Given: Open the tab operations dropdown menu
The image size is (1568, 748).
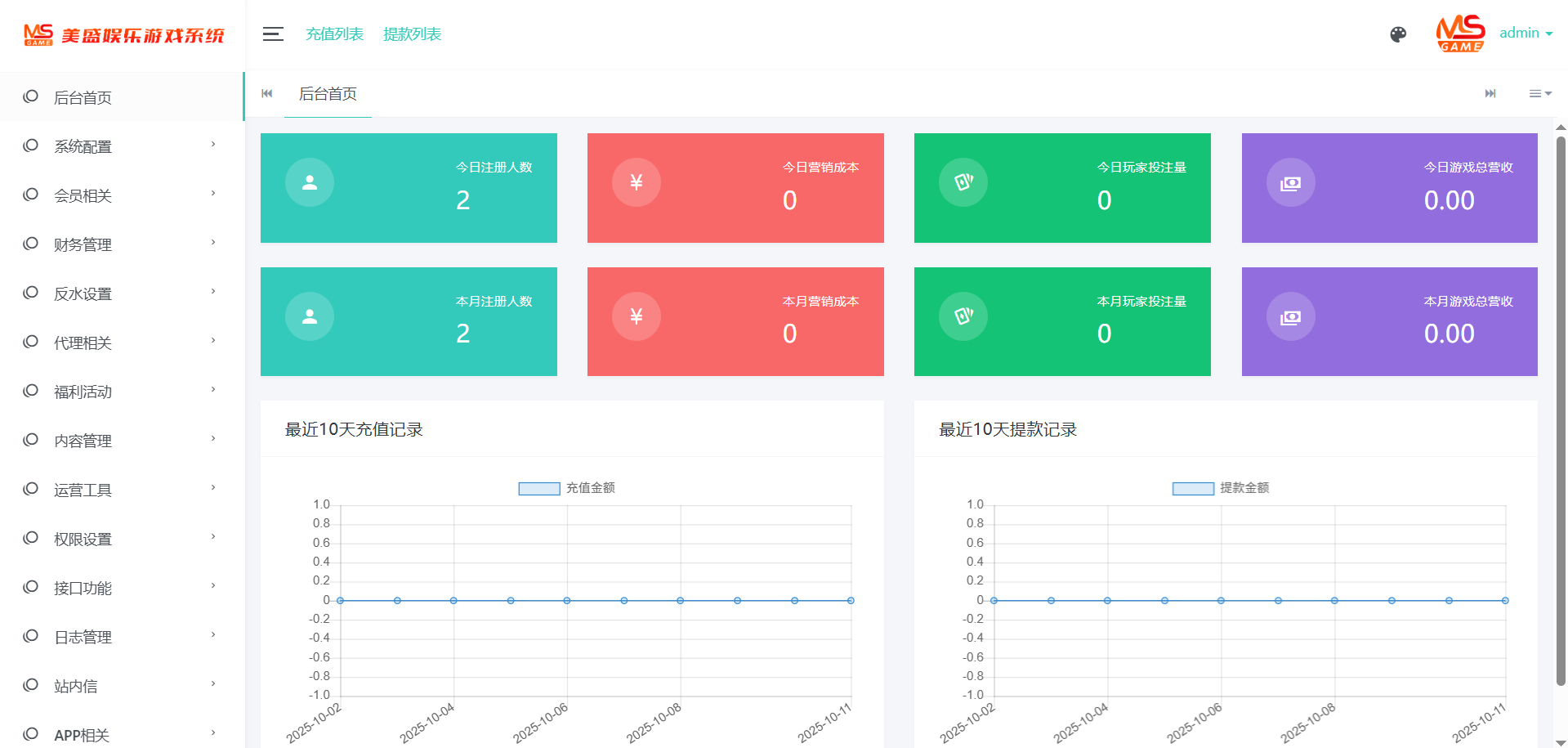Looking at the screenshot, I should 1539,94.
